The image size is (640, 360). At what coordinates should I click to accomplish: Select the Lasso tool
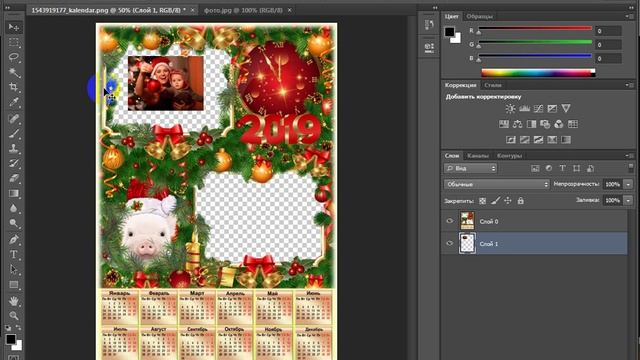(x=14, y=57)
